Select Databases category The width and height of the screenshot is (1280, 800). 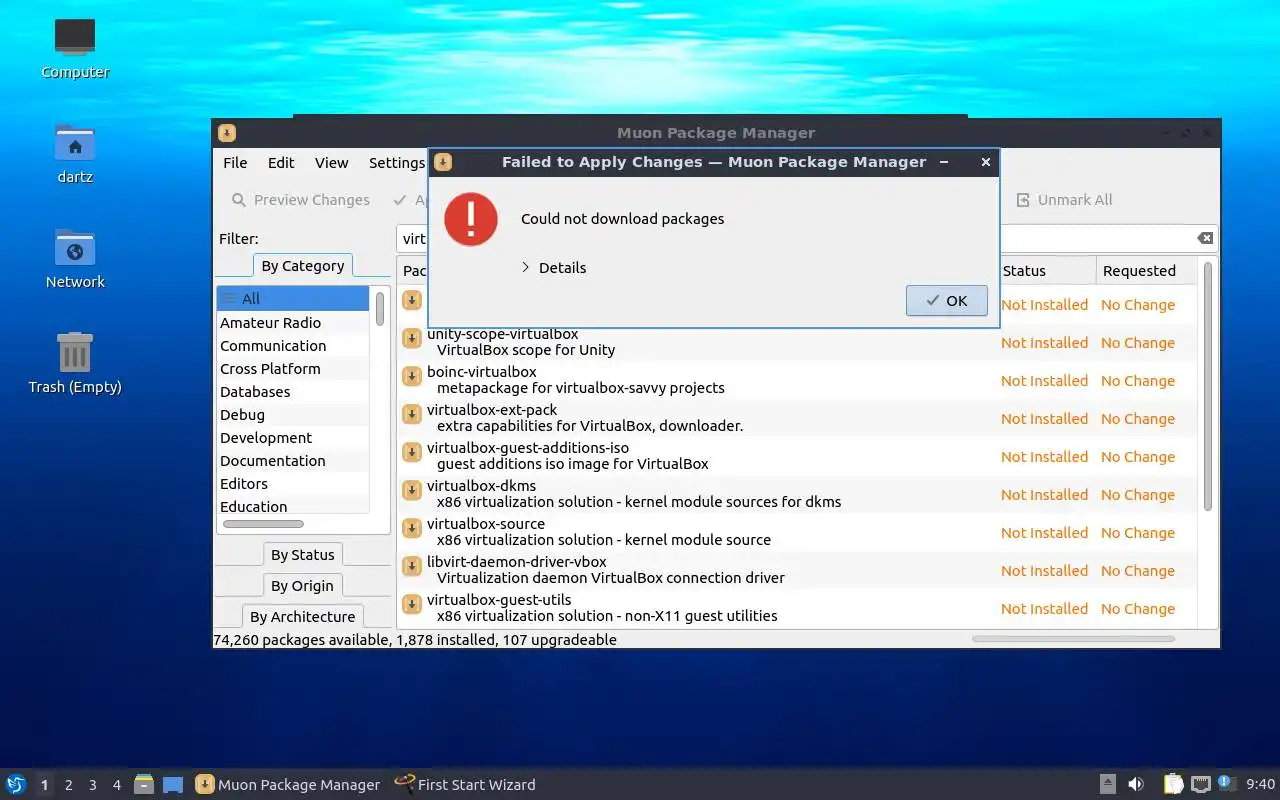pos(293,392)
